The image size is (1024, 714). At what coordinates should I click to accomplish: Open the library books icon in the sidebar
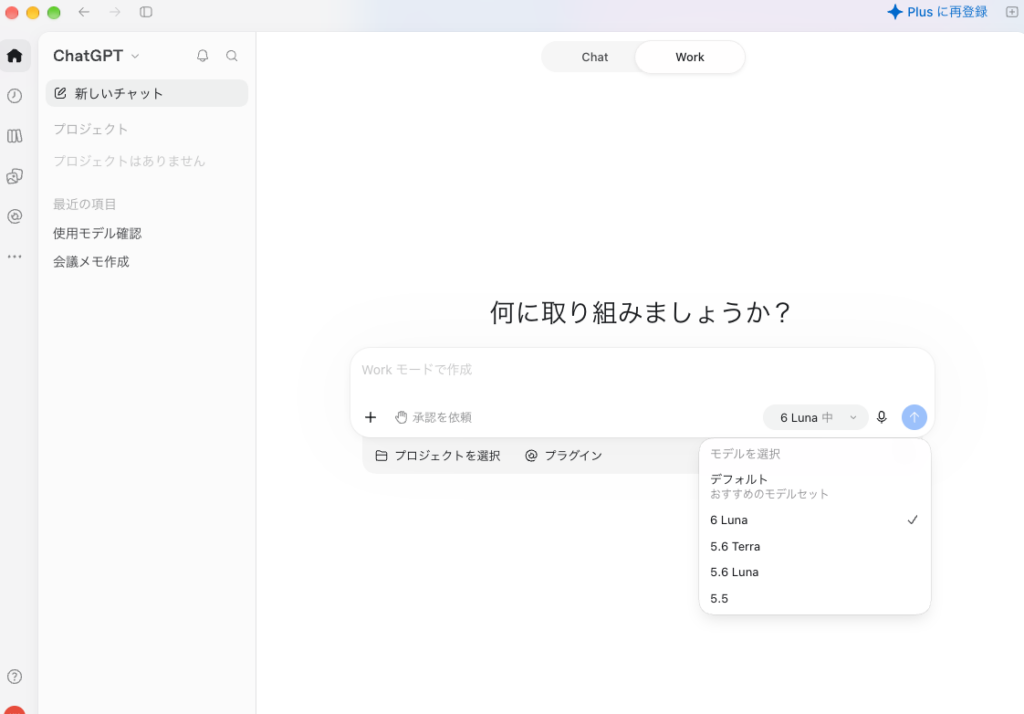[14, 136]
